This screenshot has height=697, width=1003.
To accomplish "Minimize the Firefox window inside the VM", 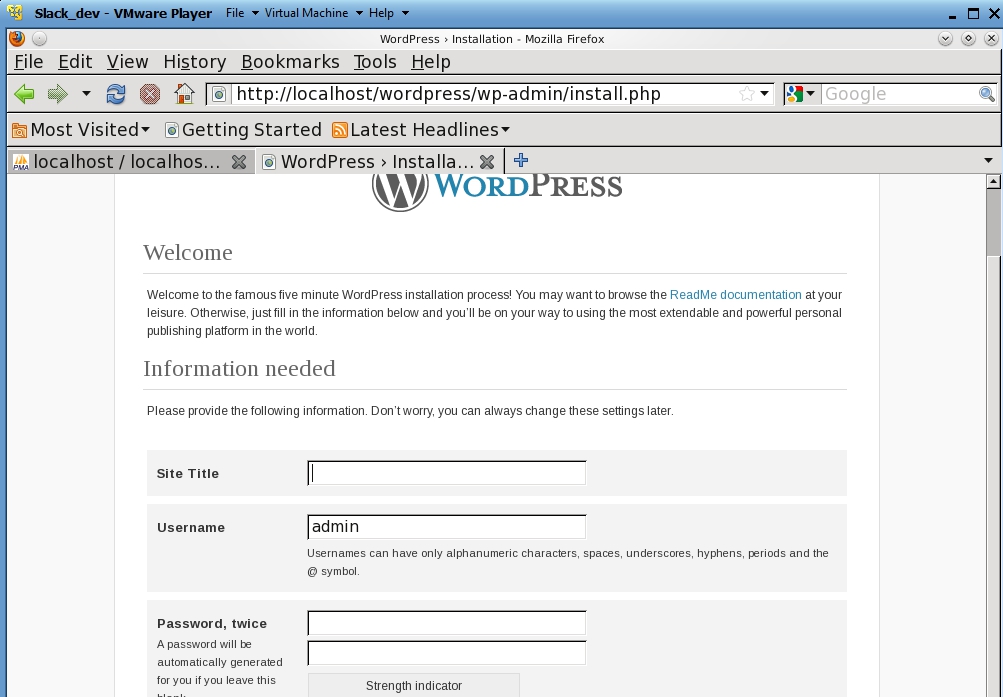I will pyautogui.click(x=945, y=39).
